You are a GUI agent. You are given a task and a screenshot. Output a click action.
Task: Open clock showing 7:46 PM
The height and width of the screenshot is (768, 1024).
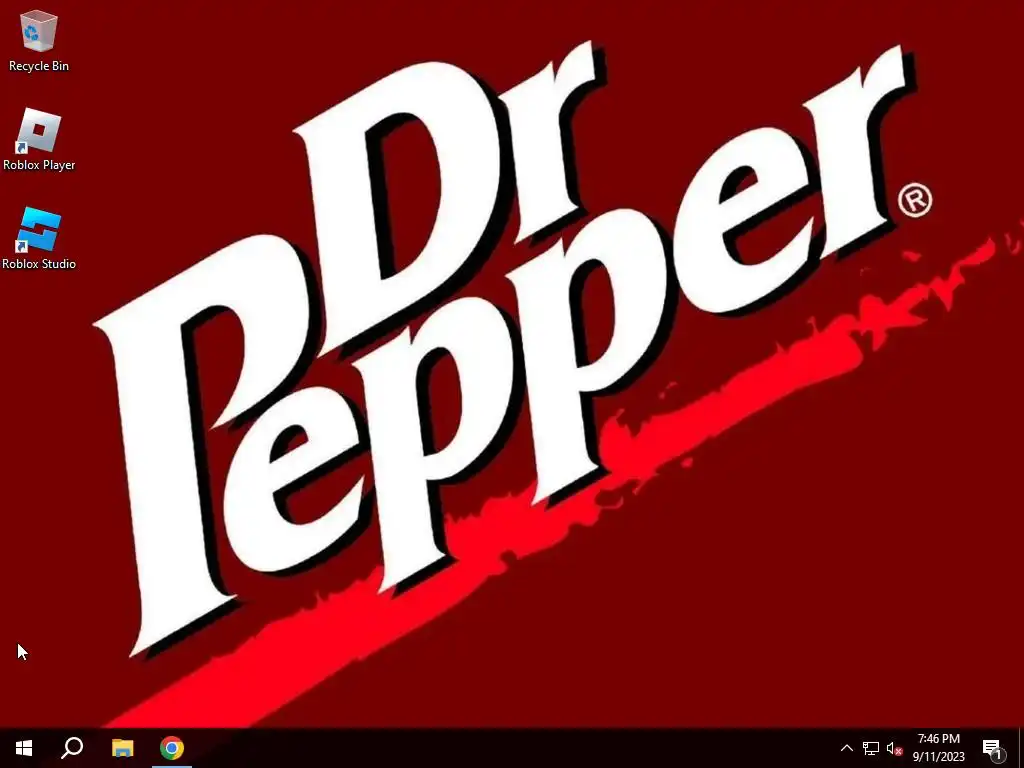coord(938,748)
